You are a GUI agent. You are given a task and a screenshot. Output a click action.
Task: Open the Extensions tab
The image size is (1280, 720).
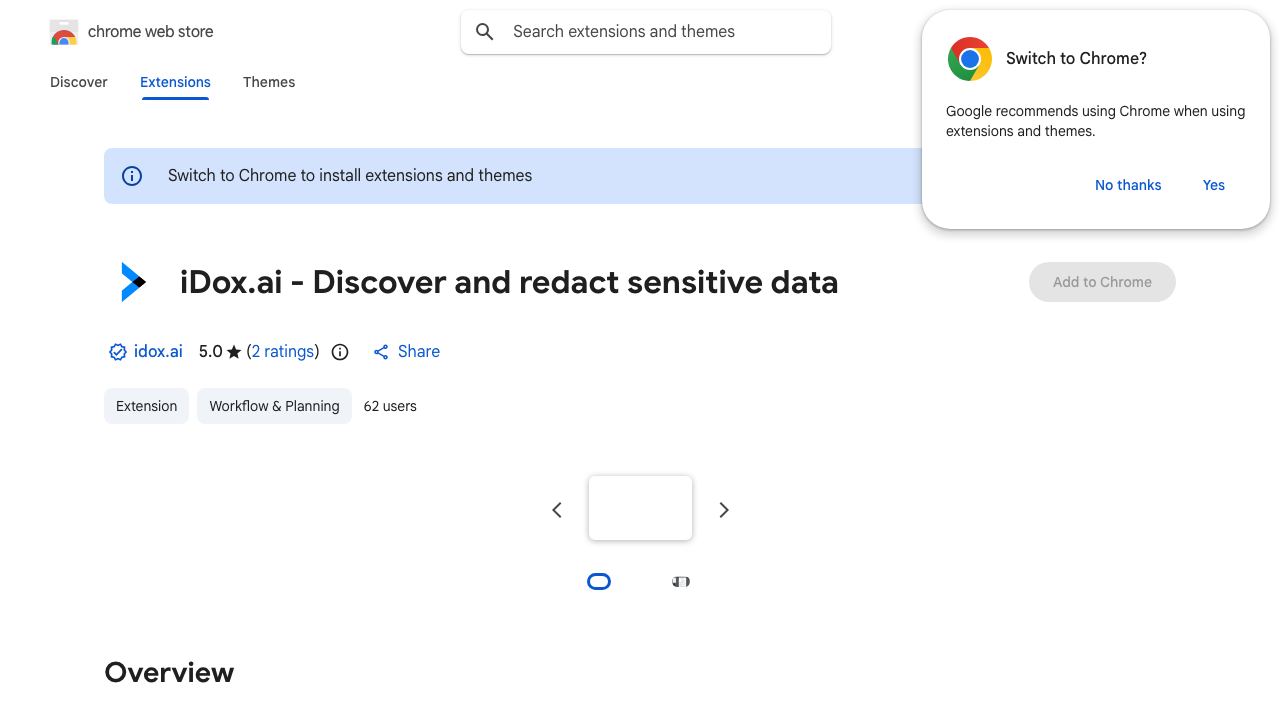(175, 82)
